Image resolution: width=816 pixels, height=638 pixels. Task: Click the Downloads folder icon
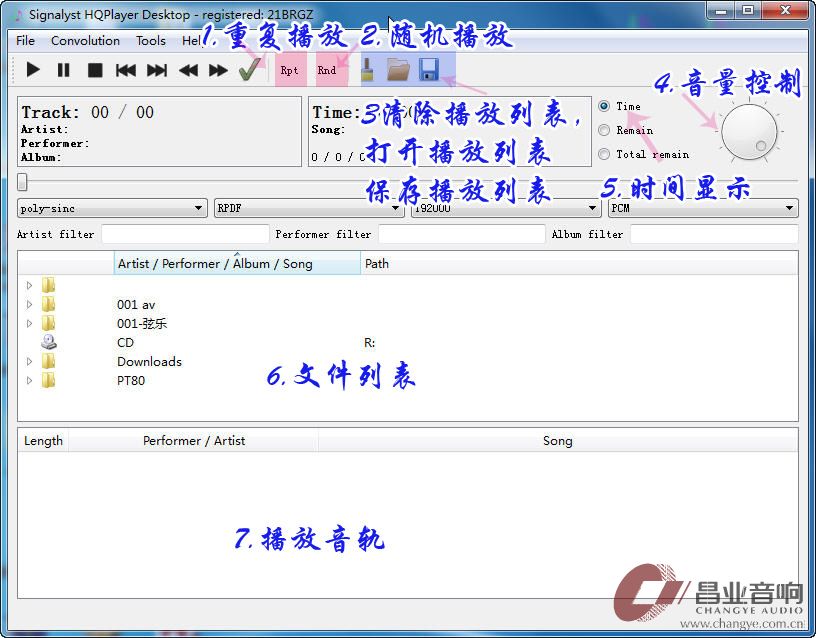pos(48,361)
